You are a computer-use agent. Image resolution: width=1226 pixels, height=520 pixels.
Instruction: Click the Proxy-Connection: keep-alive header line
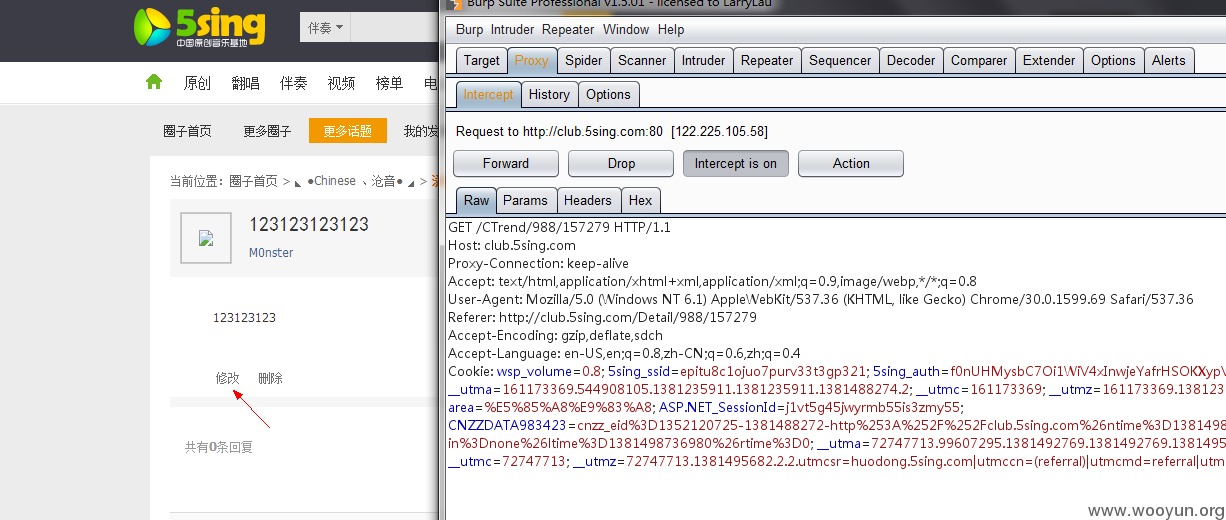click(538, 263)
